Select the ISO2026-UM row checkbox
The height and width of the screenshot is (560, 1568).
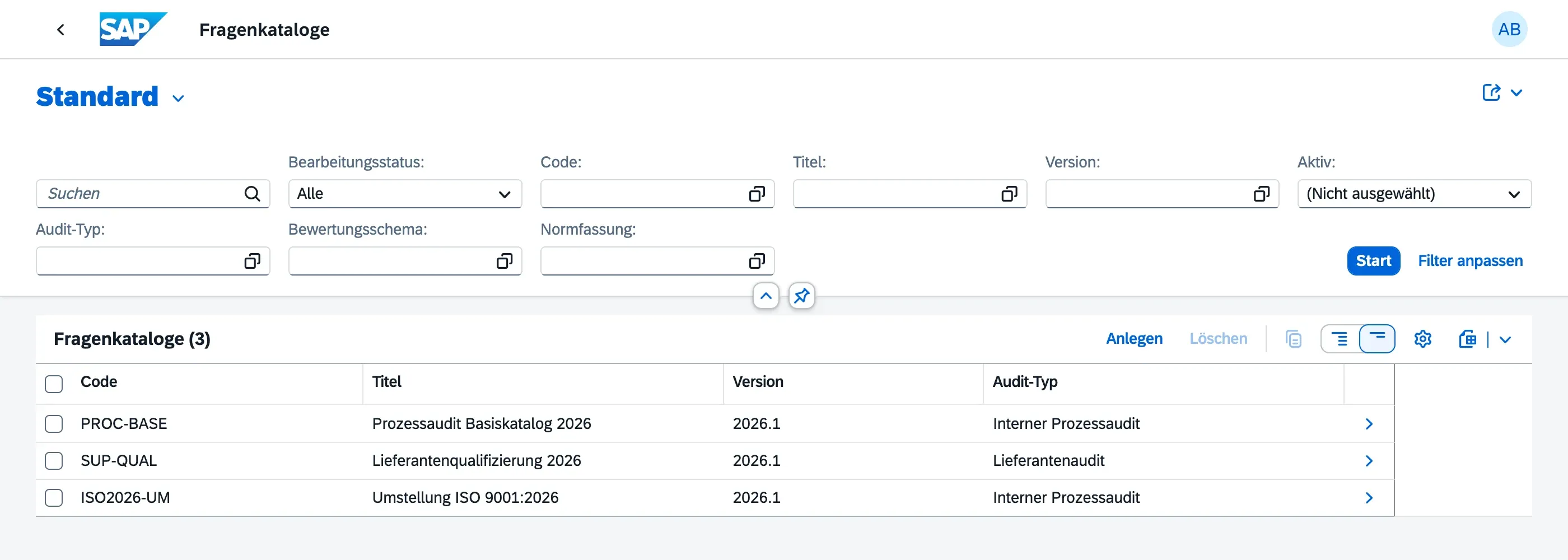click(54, 498)
